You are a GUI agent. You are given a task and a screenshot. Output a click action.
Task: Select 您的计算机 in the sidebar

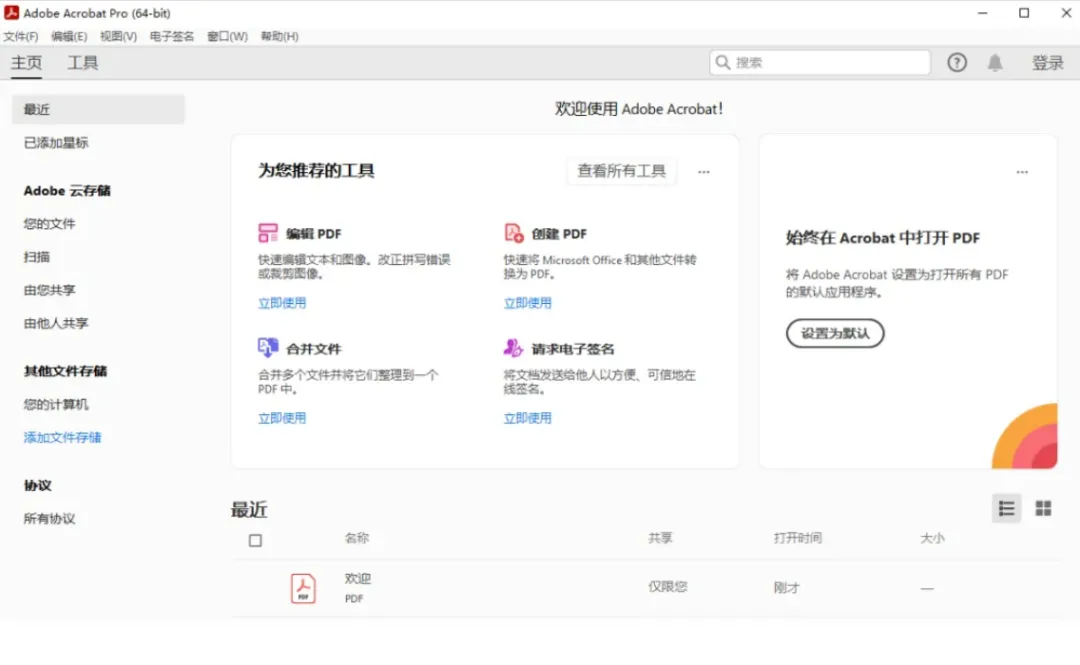point(56,405)
